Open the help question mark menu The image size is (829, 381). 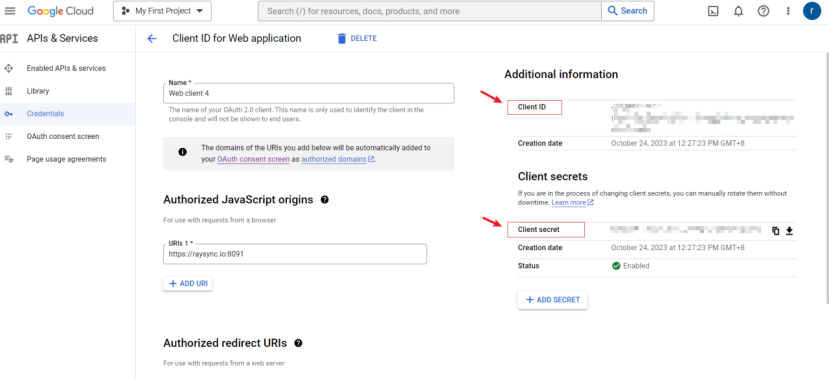[763, 11]
